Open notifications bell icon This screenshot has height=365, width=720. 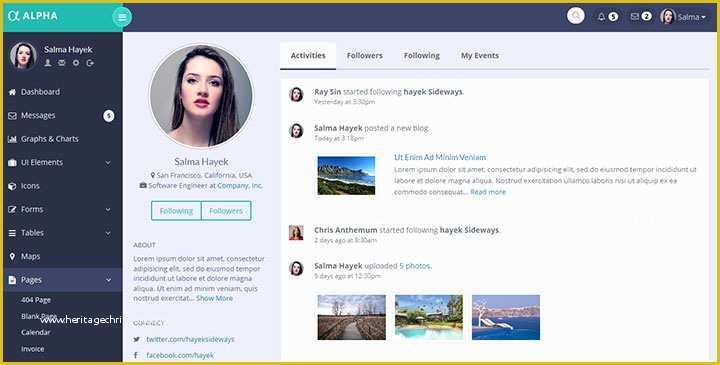coord(601,17)
